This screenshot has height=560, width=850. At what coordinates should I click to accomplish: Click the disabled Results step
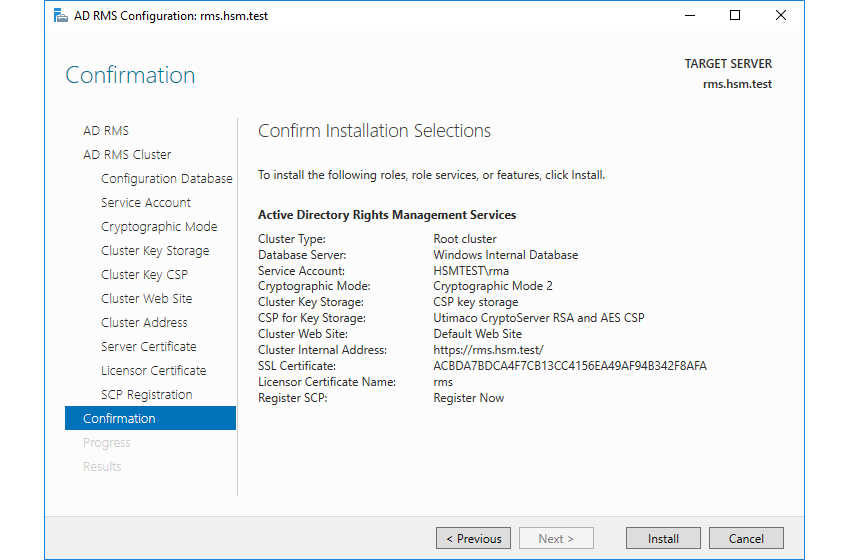point(102,467)
